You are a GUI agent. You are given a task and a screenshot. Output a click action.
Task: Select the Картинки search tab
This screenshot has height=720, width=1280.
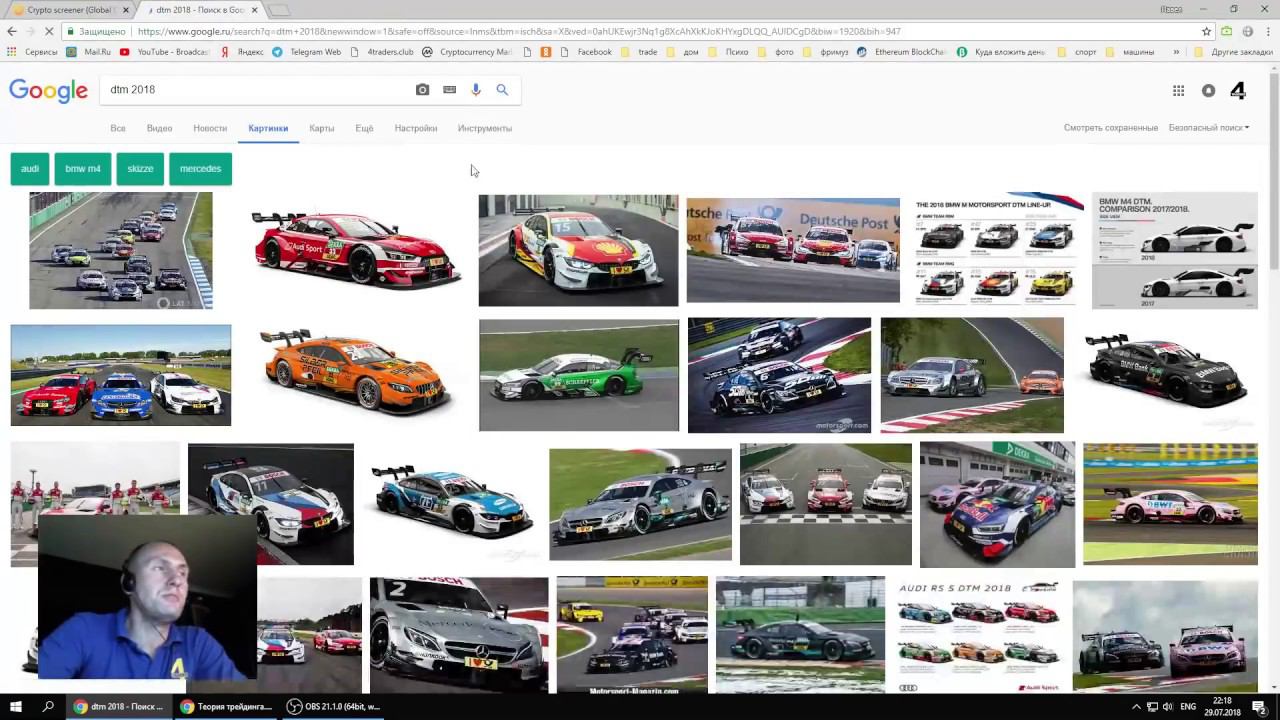pos(268,128)
